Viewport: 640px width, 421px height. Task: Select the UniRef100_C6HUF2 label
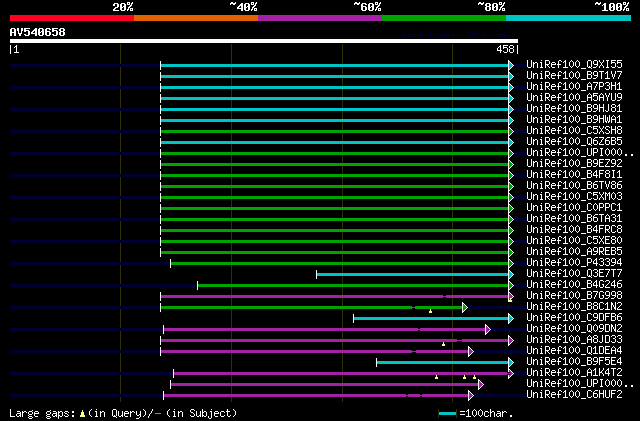pos(574,395)
